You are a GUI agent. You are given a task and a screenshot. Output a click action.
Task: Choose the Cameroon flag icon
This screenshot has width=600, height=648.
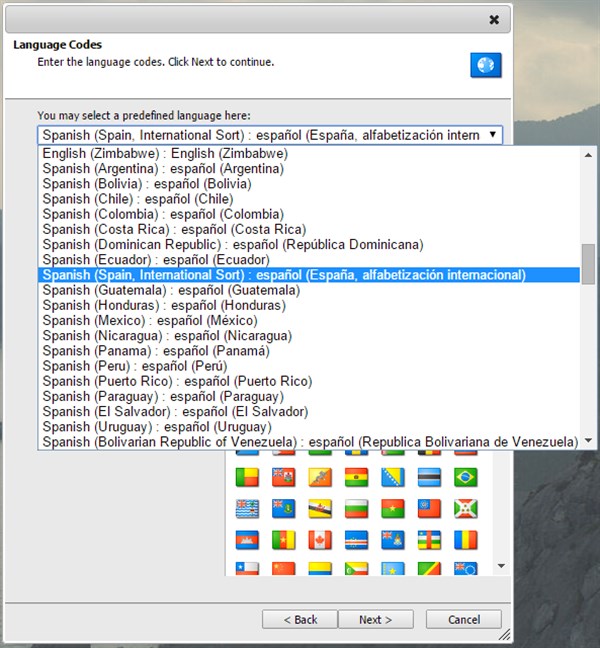click(x=283, y=540)
